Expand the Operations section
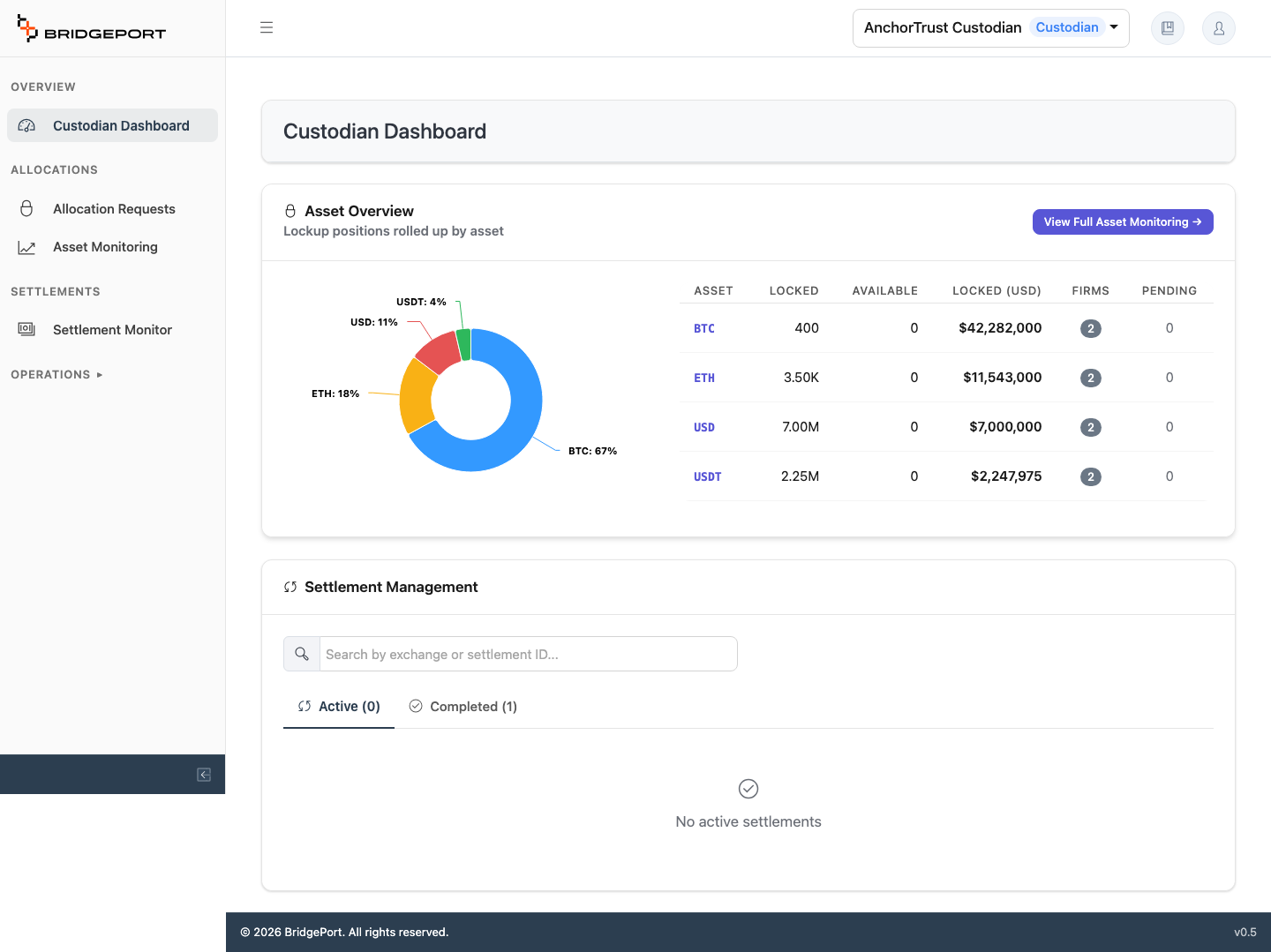The height and width of the screenshot is (952, 1271). [56, 374]
